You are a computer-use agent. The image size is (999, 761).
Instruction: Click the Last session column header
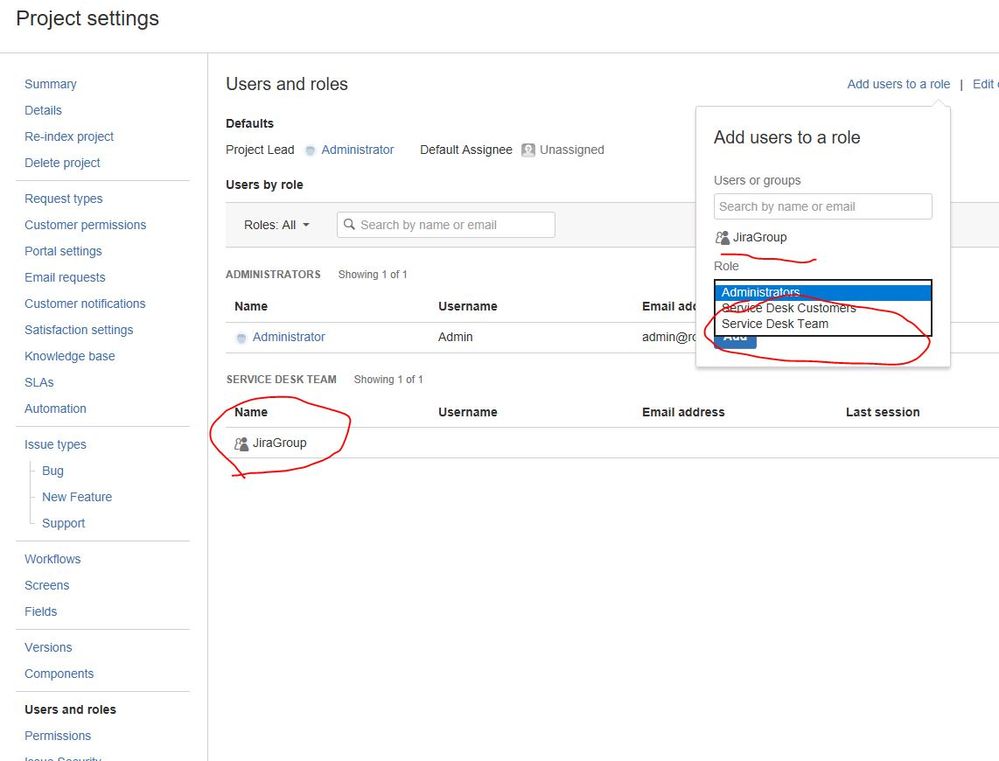pyautogui.click(x=883, y=412)
